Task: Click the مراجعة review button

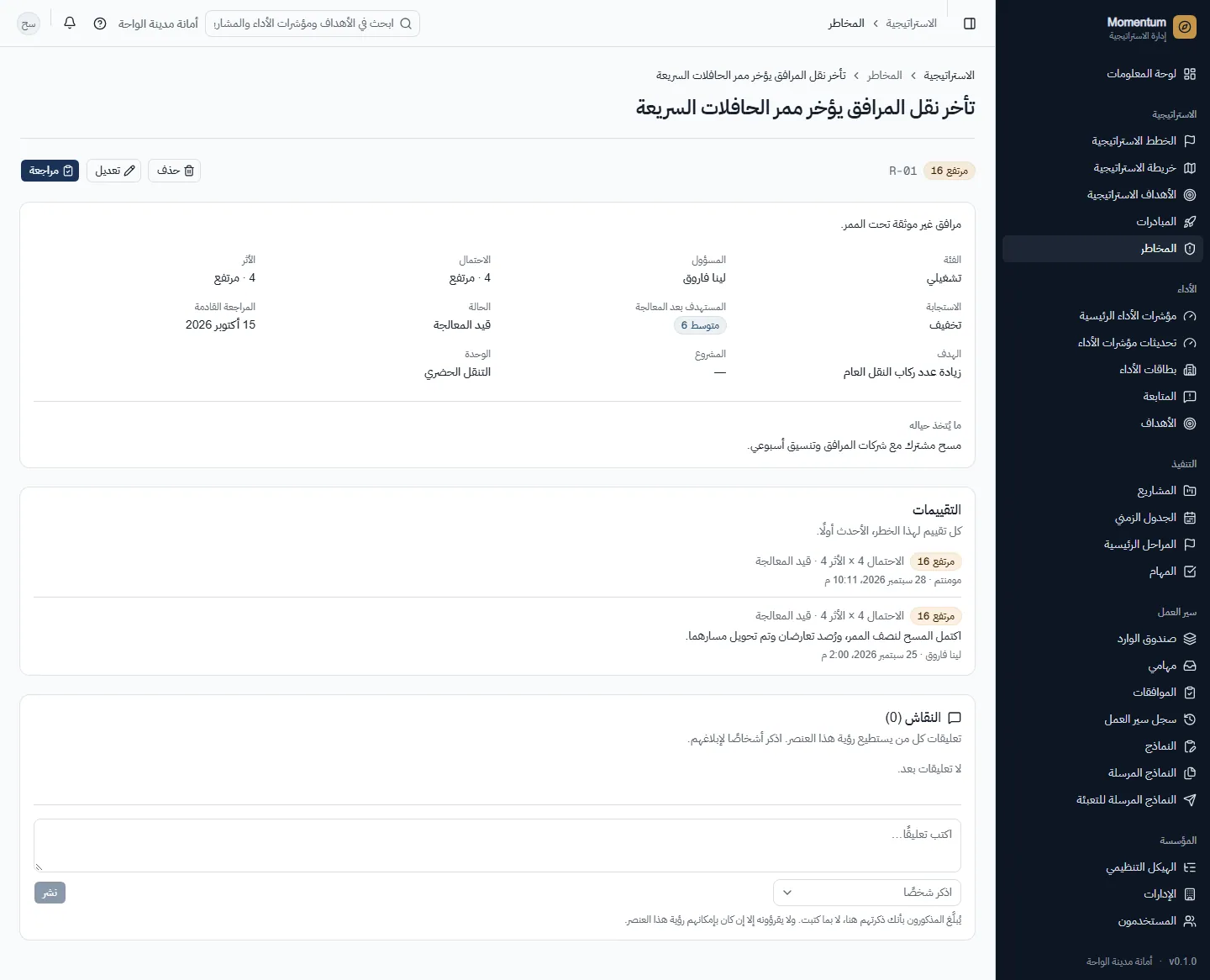Action: (50, 171)
